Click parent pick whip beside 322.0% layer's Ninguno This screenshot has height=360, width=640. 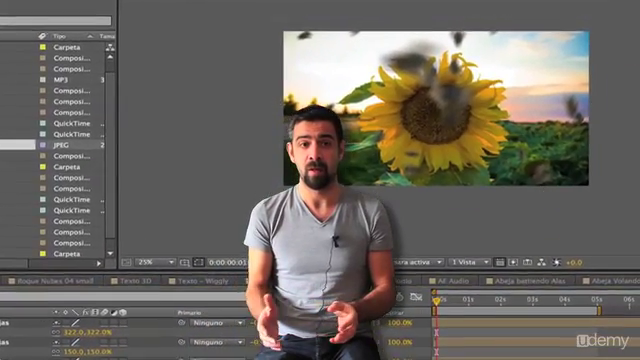tap(182, 323)
